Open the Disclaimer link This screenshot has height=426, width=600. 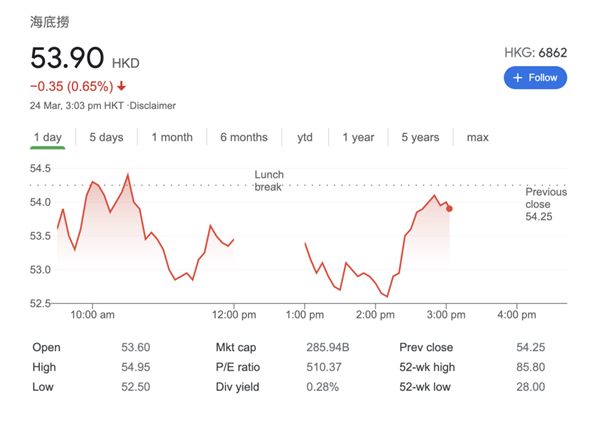[x=153, y=105]
